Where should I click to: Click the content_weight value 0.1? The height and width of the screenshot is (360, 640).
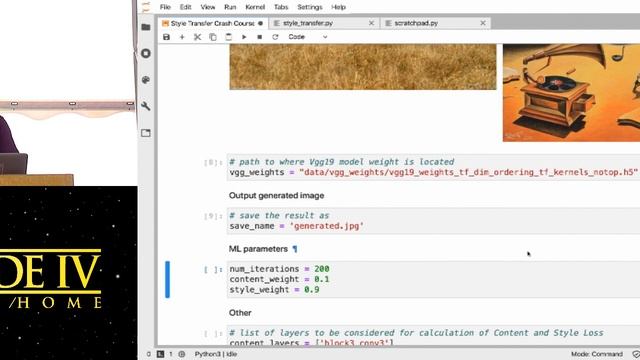322,279
